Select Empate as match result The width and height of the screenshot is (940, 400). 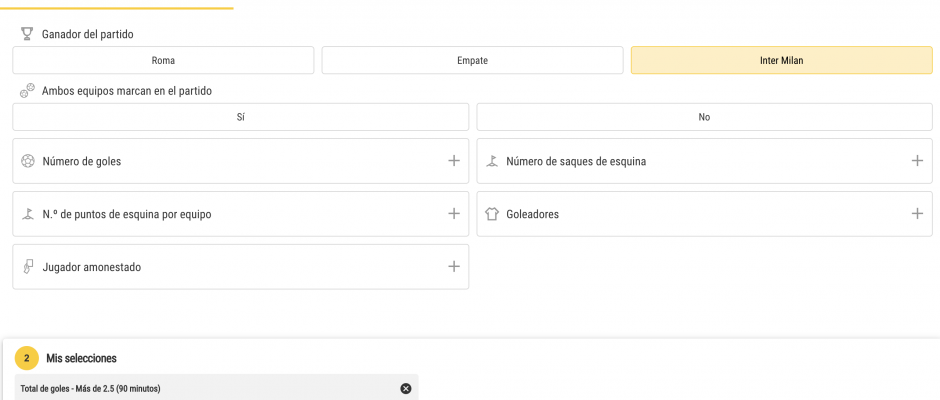(472, 61)
